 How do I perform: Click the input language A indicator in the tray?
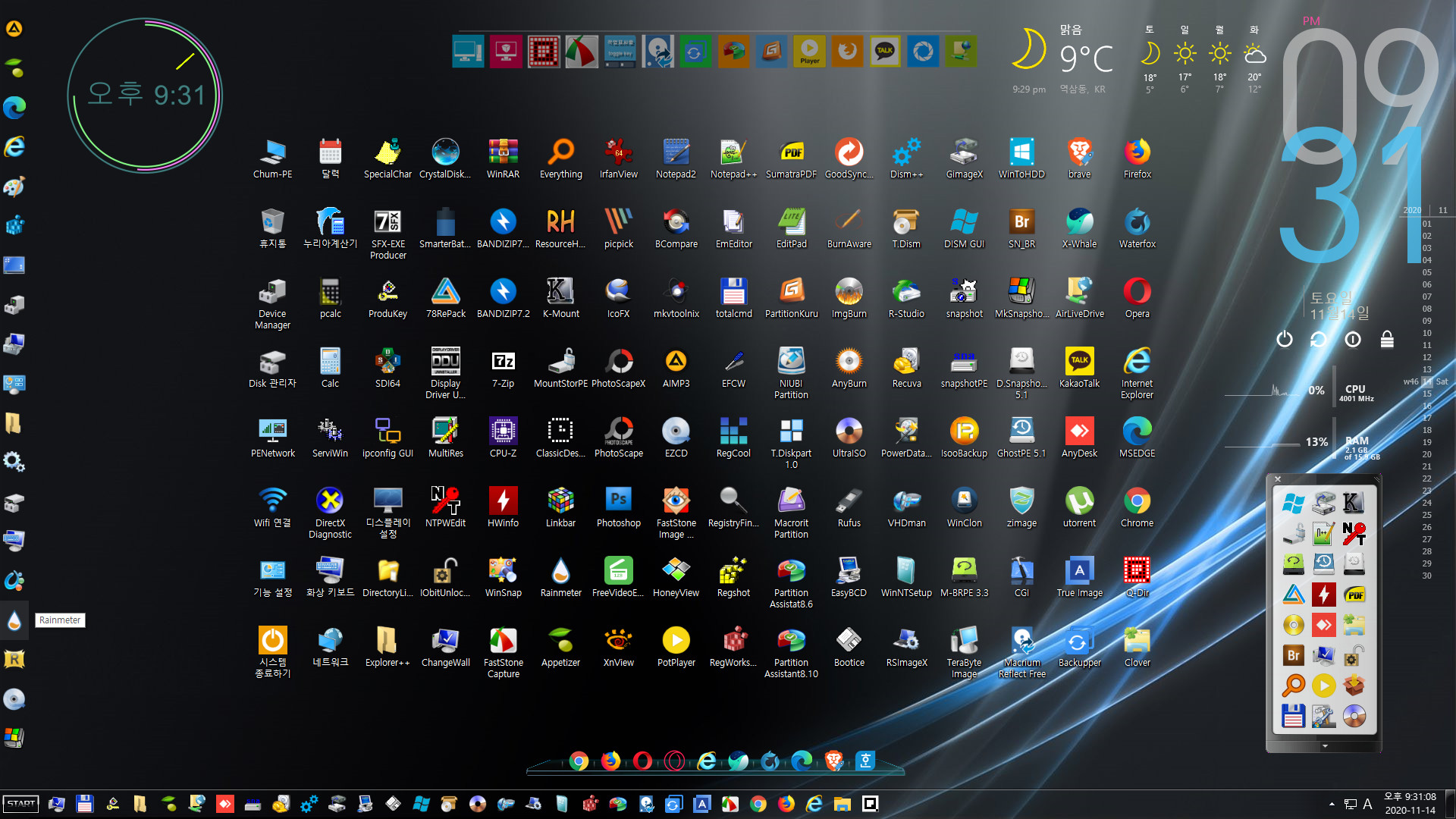pyautogui.click(x=1367, y=804)
